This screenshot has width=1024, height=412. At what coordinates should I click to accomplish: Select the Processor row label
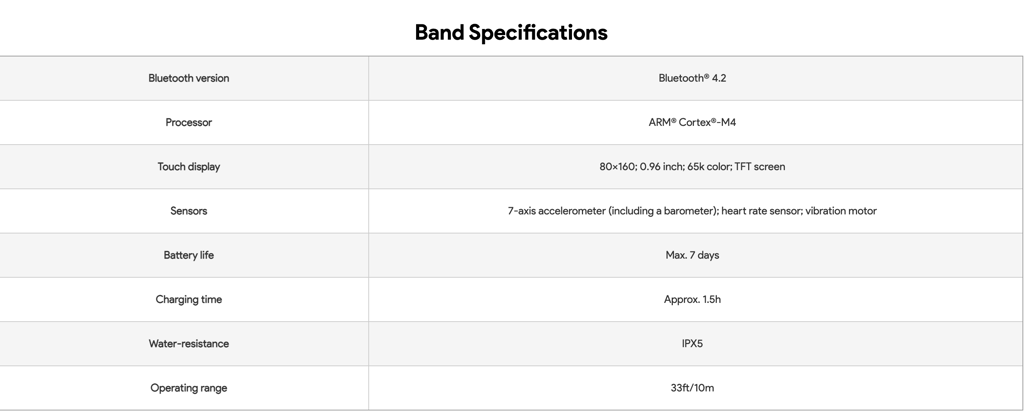click(x=189, y=122)
